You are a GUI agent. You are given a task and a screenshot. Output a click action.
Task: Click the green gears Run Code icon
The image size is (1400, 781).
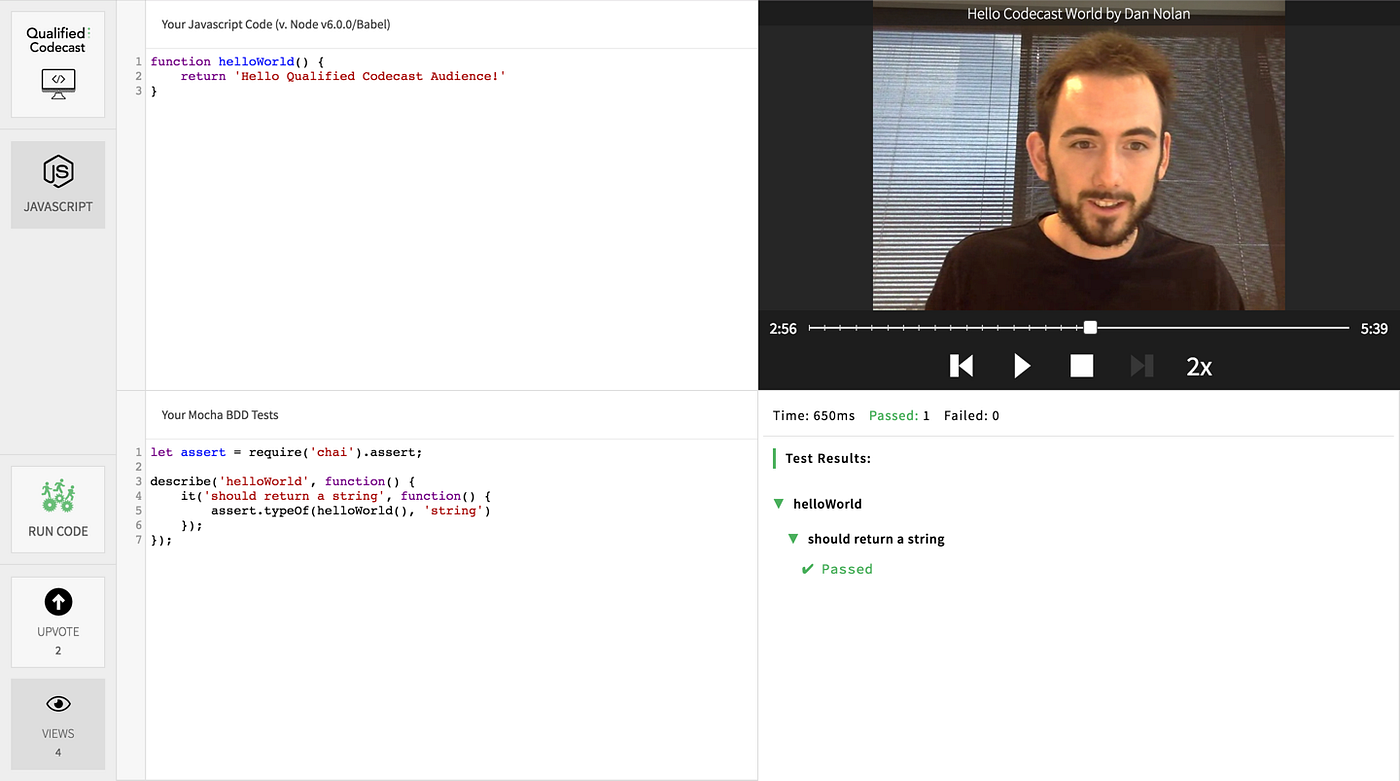point(57,495)
